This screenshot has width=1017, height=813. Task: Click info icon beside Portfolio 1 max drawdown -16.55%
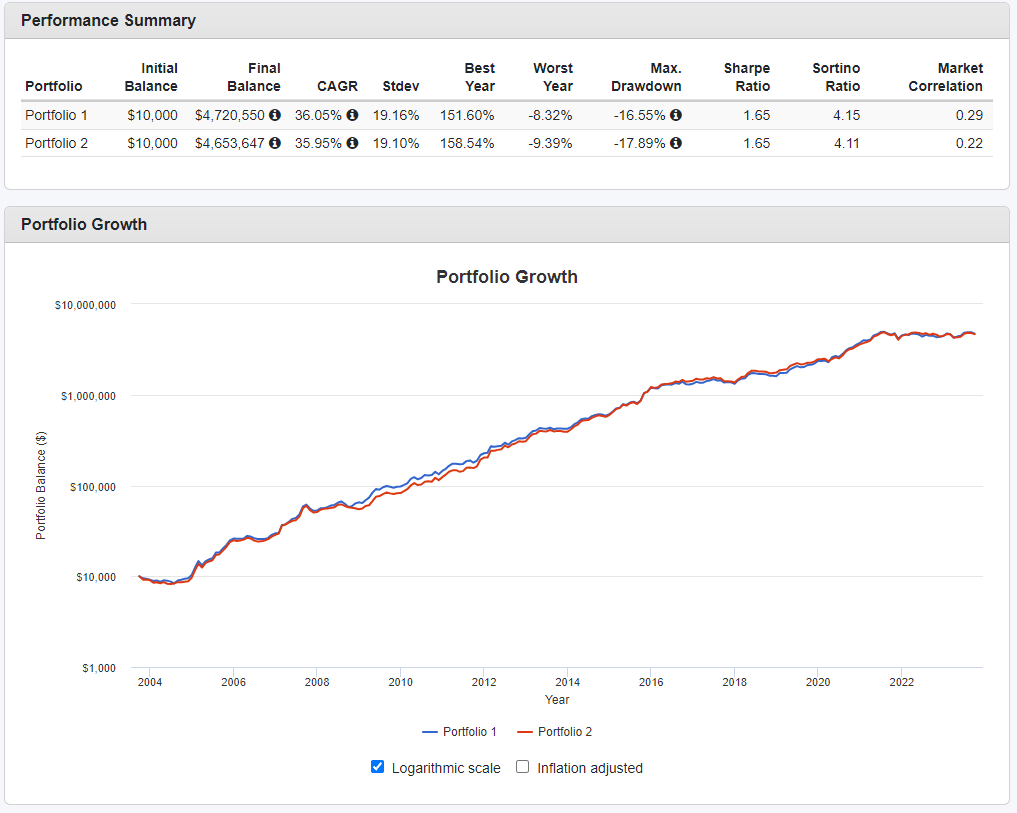(676, 115)
